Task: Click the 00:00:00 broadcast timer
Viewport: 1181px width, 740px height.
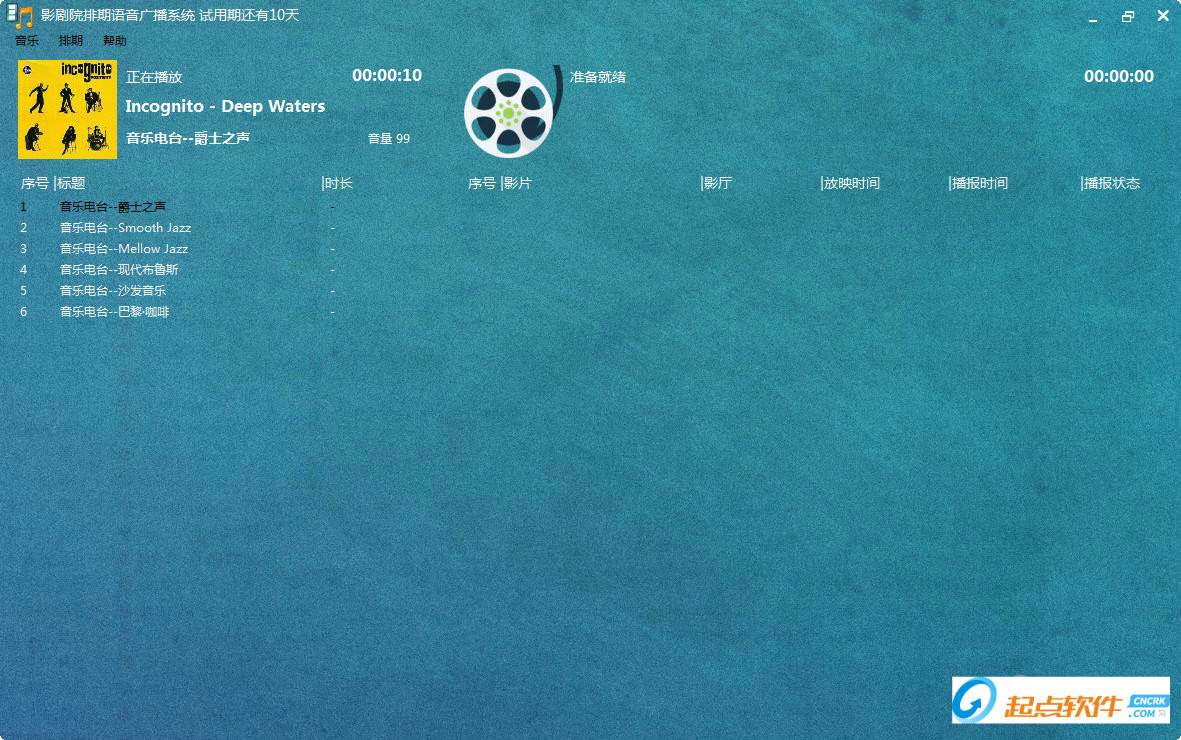Action: [1118, 76]
